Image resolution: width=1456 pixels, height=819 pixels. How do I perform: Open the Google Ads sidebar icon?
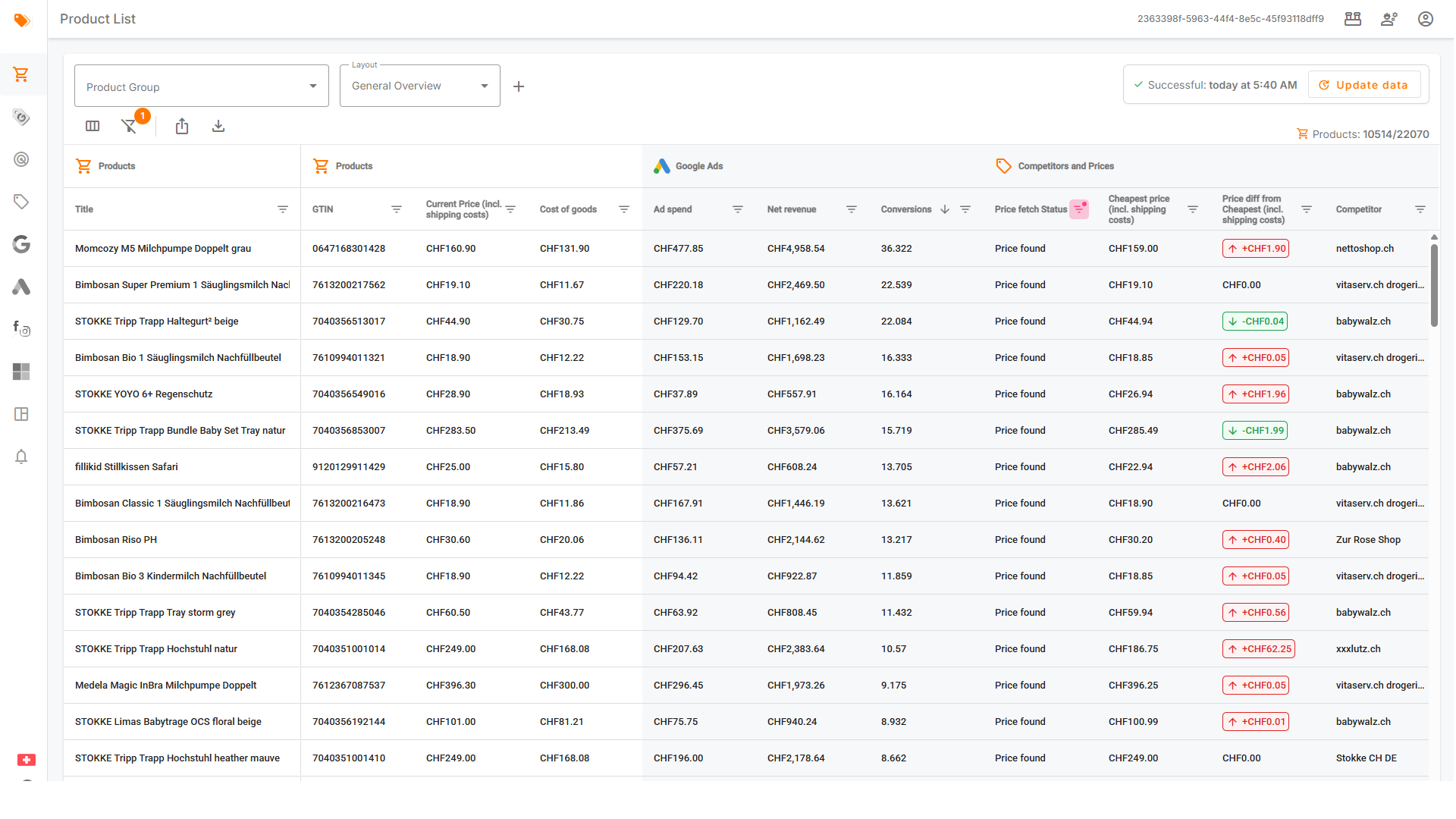tap(21, 287)
